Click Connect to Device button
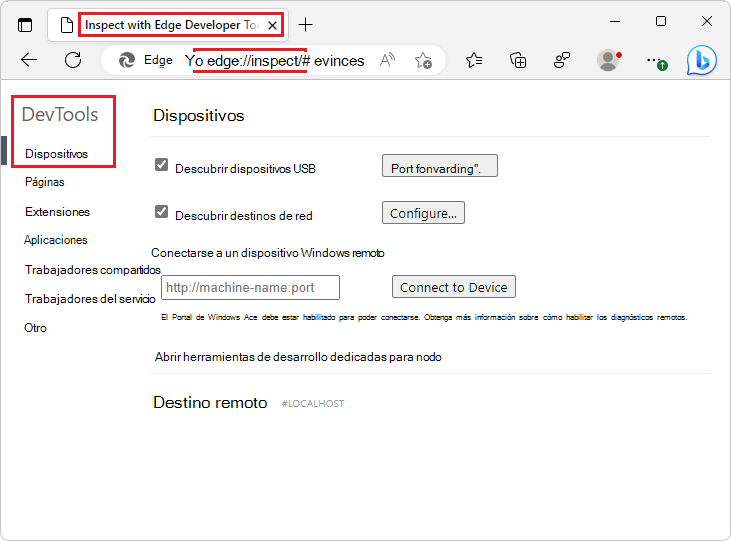 (x=454, y=287)
